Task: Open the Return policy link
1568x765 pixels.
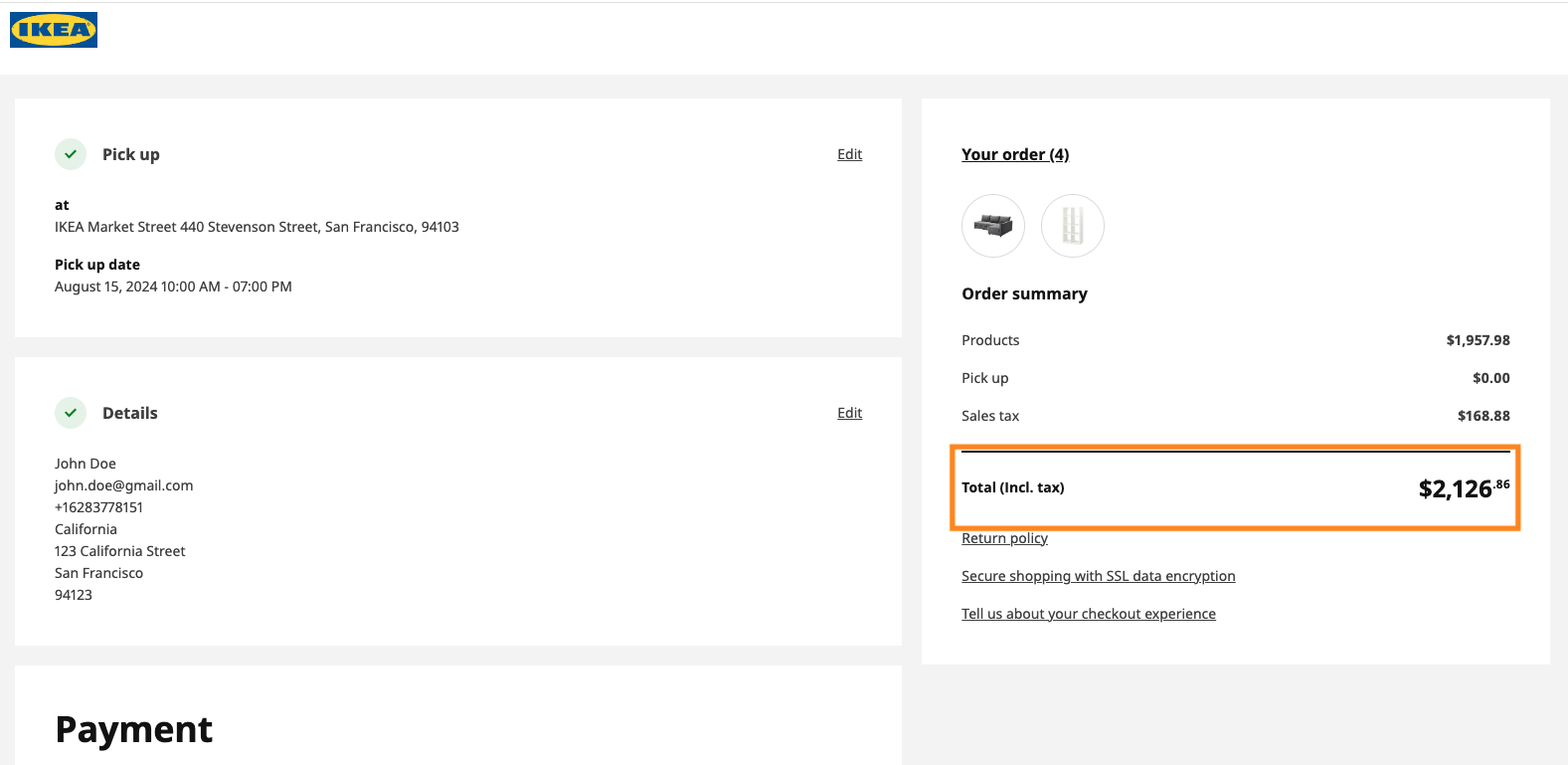Action: pos(1004,538)
